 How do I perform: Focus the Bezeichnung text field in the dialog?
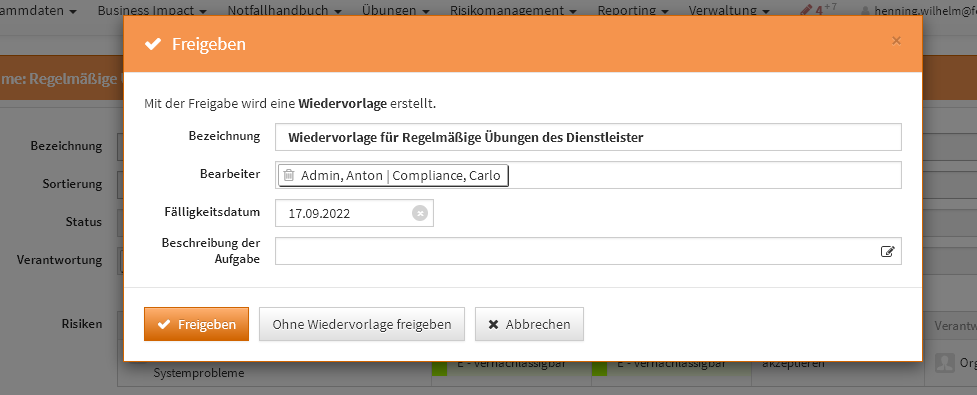(588, 137)
